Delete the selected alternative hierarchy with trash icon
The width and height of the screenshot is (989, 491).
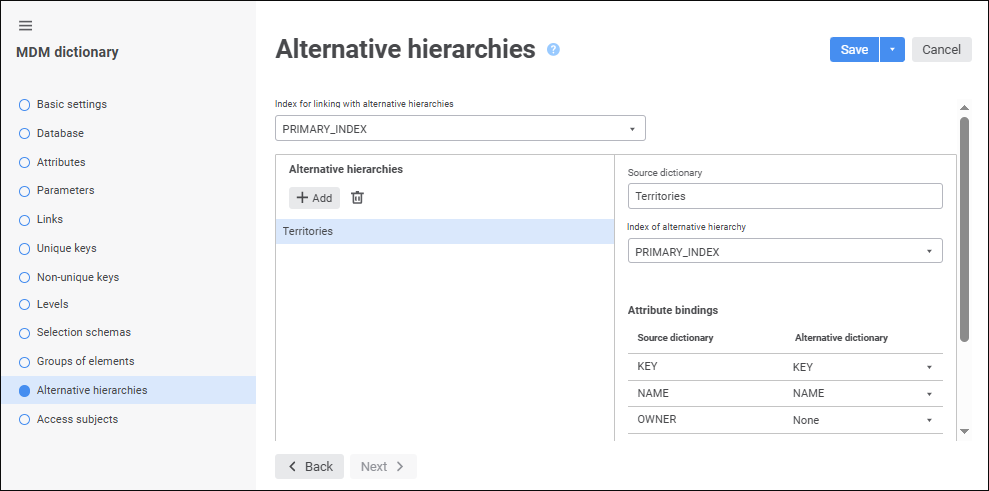[357, 198]
